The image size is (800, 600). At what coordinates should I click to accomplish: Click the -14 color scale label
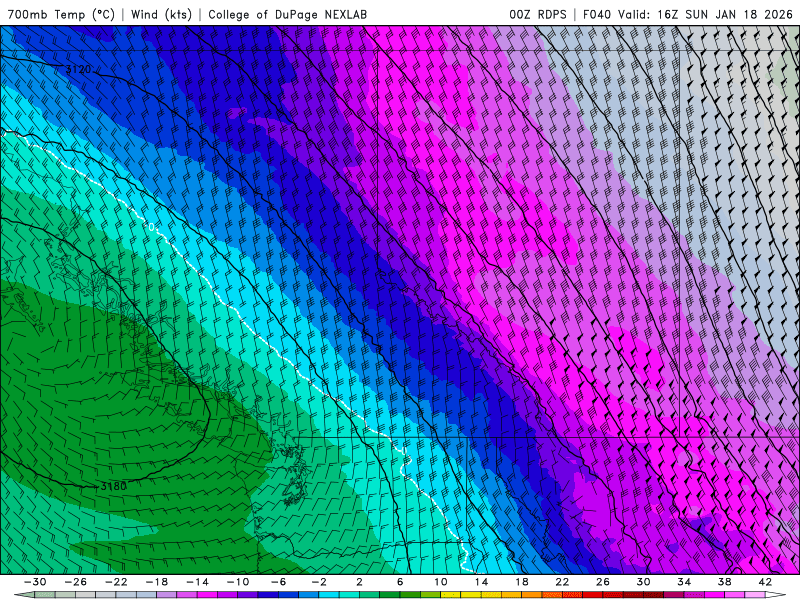pos(197,582)
